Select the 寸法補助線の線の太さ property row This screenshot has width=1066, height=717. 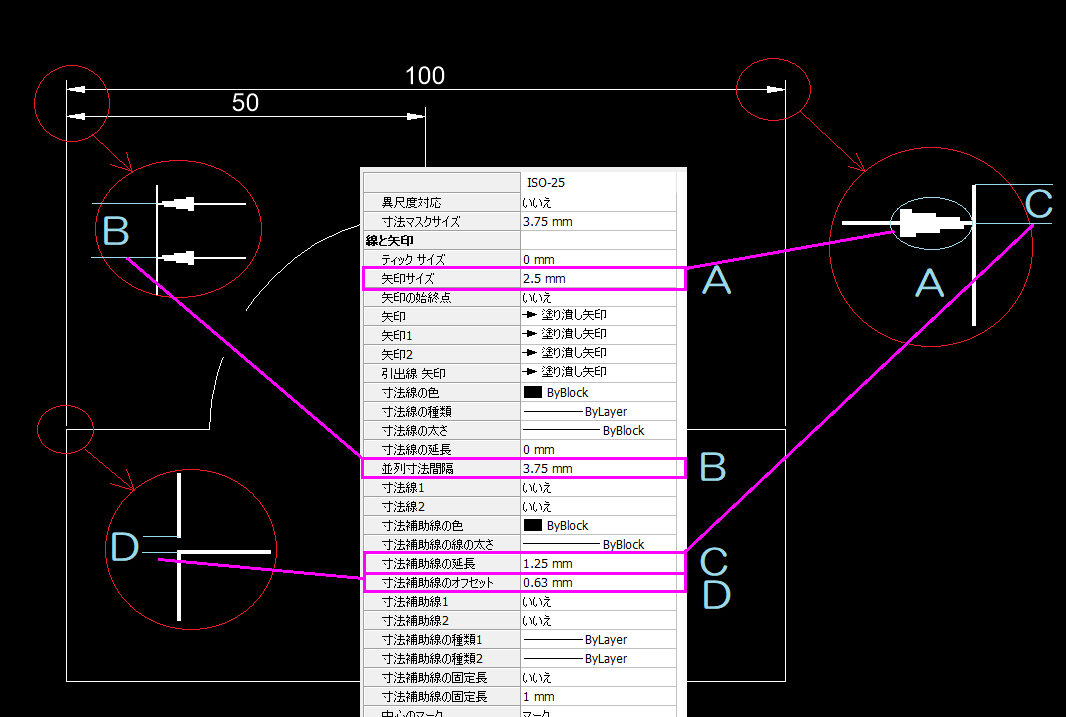click(x=438, y=544)
